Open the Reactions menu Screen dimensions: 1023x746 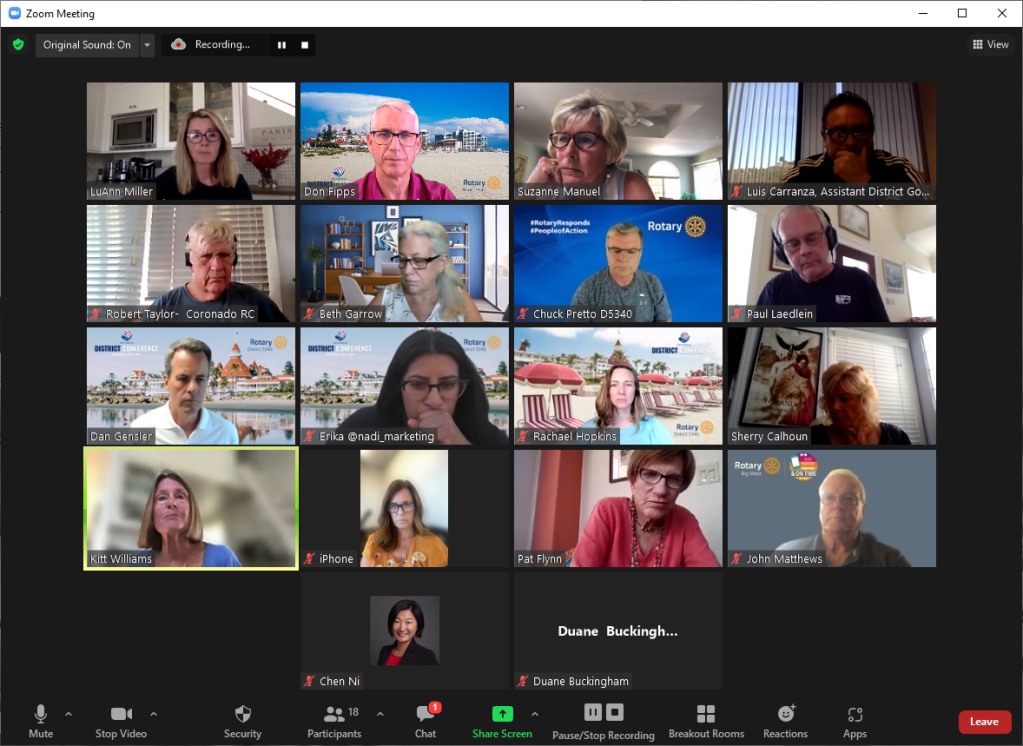[x=786, y=714]
